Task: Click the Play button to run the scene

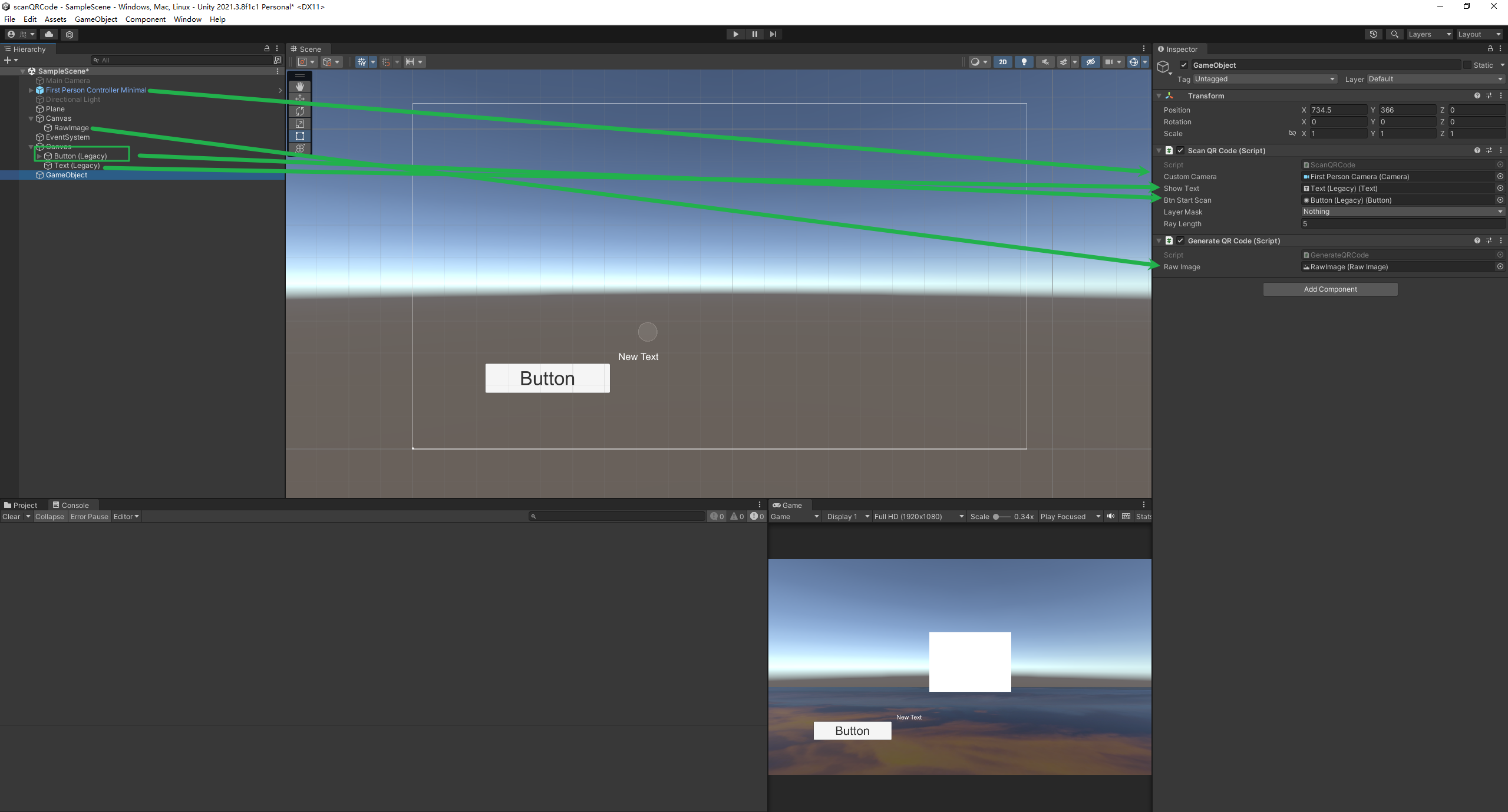Action: coord(735,33)
